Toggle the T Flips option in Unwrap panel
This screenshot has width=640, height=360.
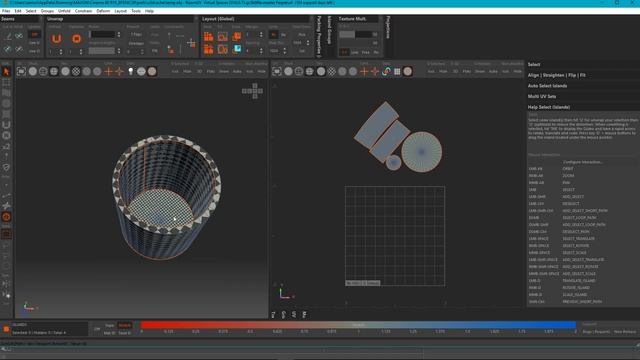[x=136, y=35]
